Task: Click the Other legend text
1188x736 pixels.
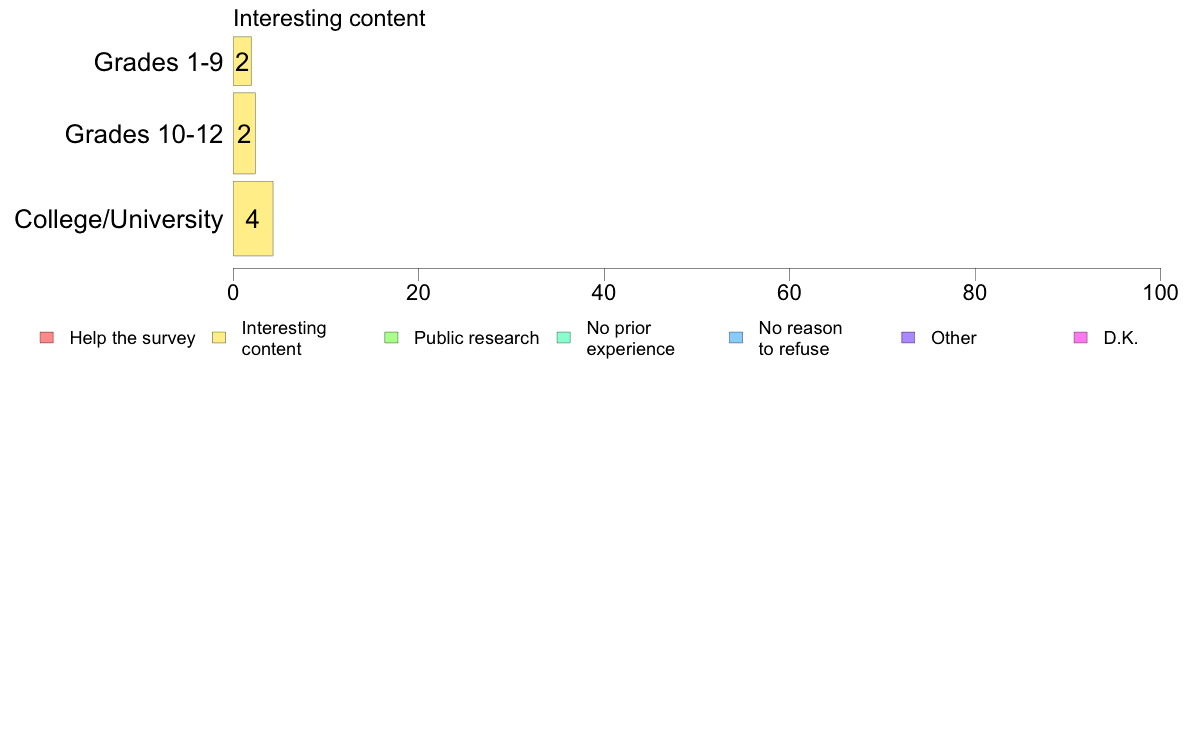Action: coord(954,338)
